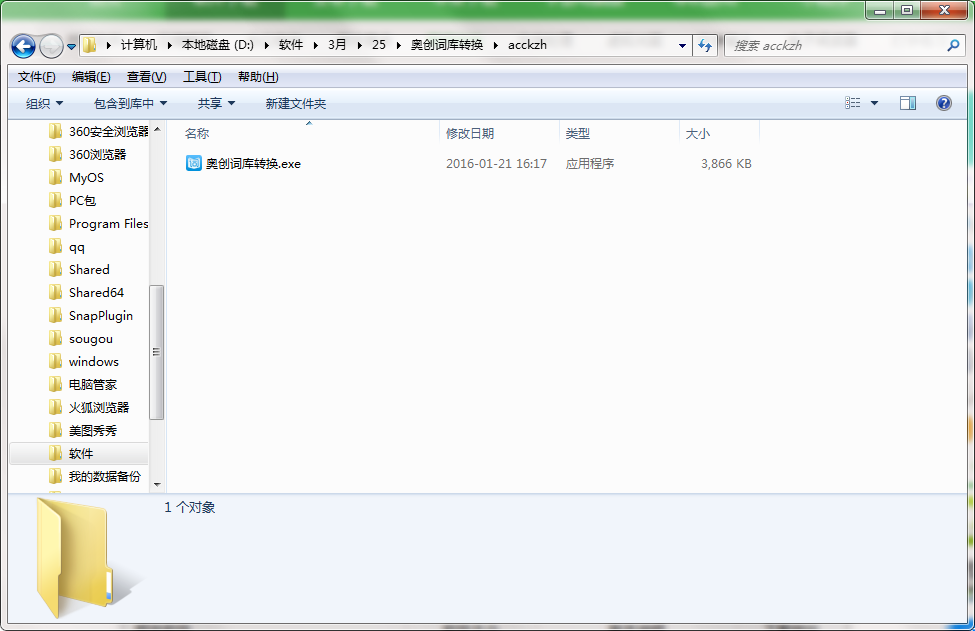Create a folder with 新建文件夹

pos(295,103)
